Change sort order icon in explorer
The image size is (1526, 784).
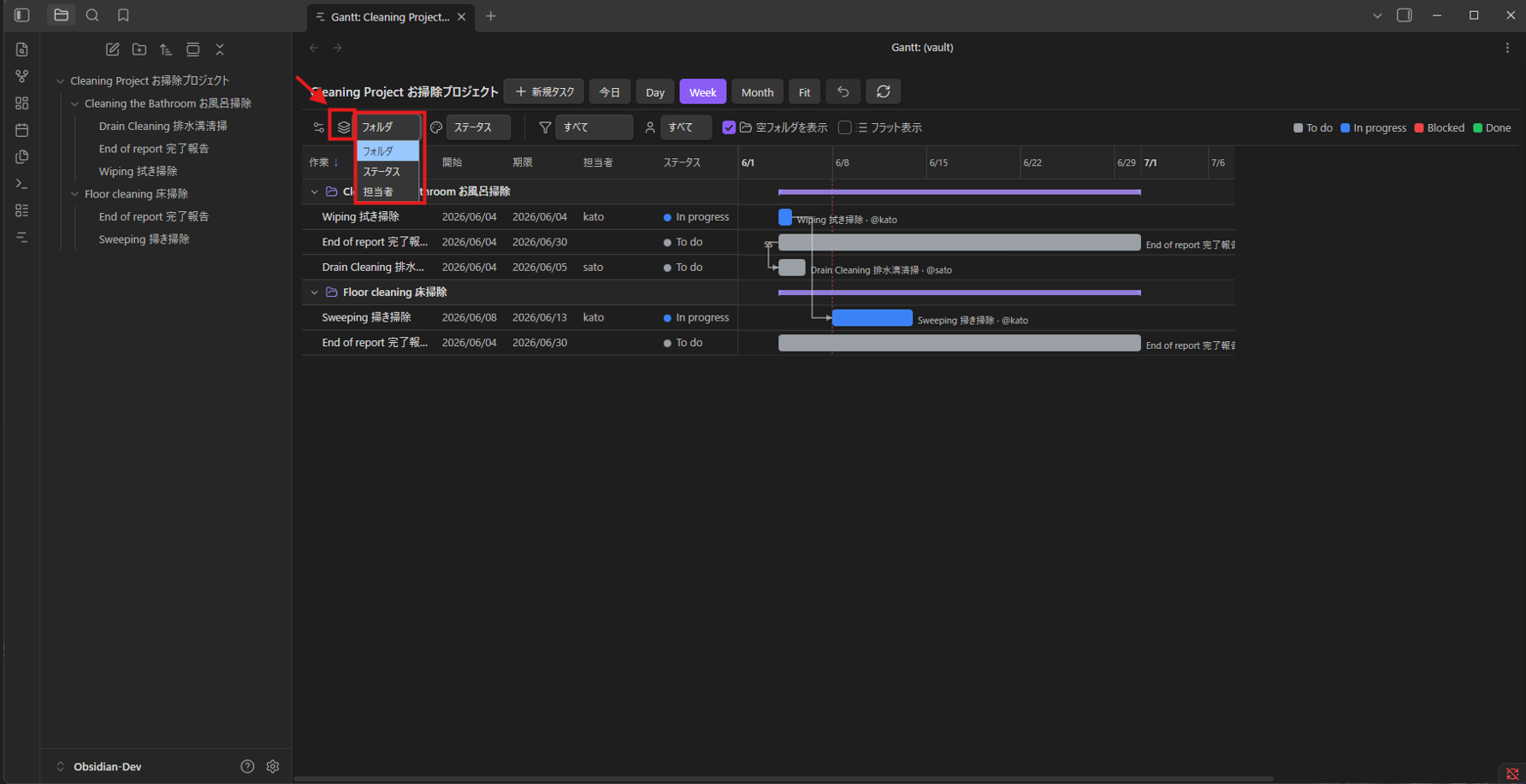166,50
